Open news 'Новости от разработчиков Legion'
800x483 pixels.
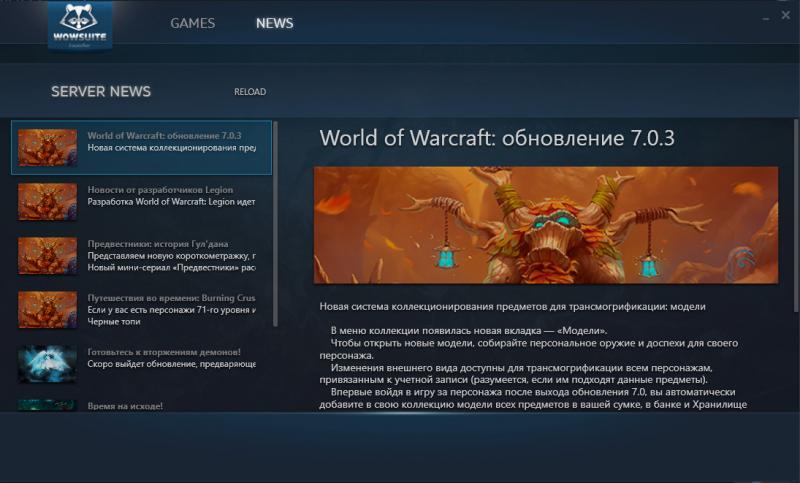(x=141, y=201)
